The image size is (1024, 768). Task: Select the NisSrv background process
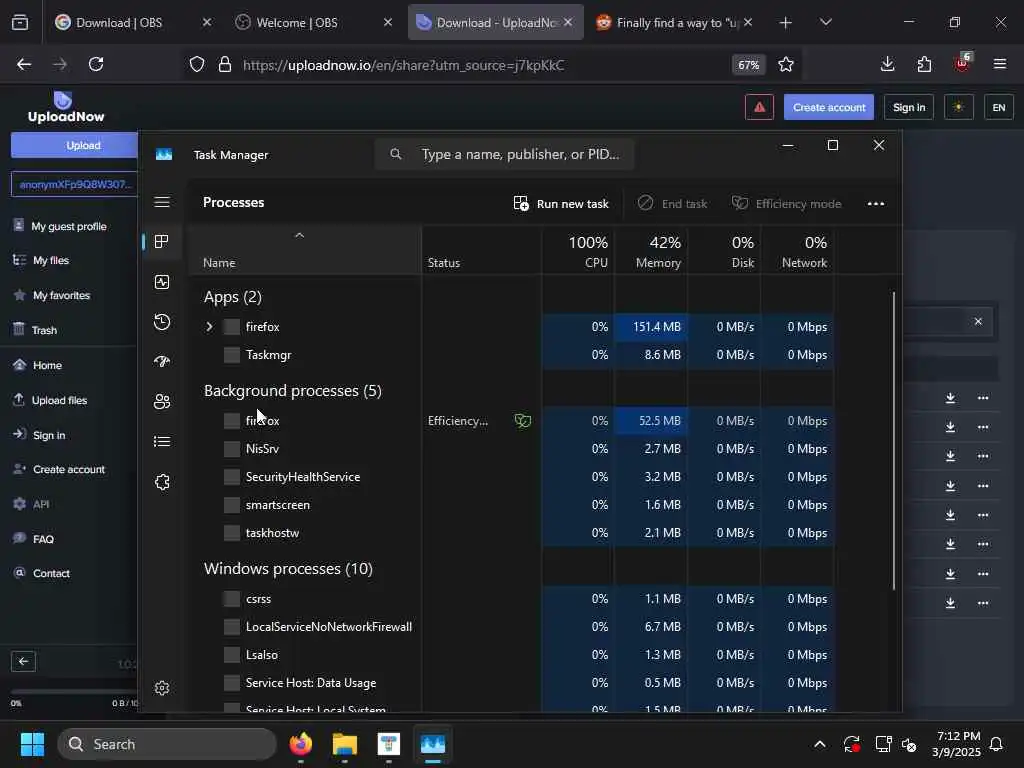click(x=511, y=449)
